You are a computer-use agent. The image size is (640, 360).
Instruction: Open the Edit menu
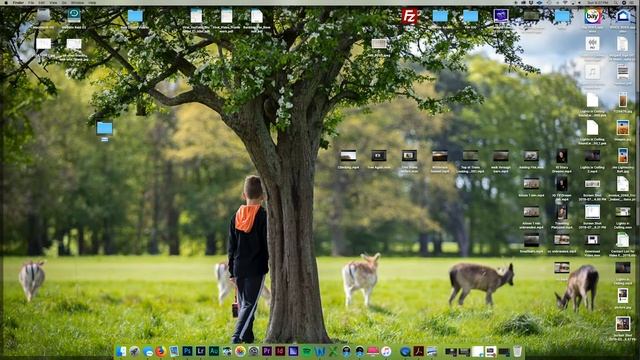tap(42, 2)
